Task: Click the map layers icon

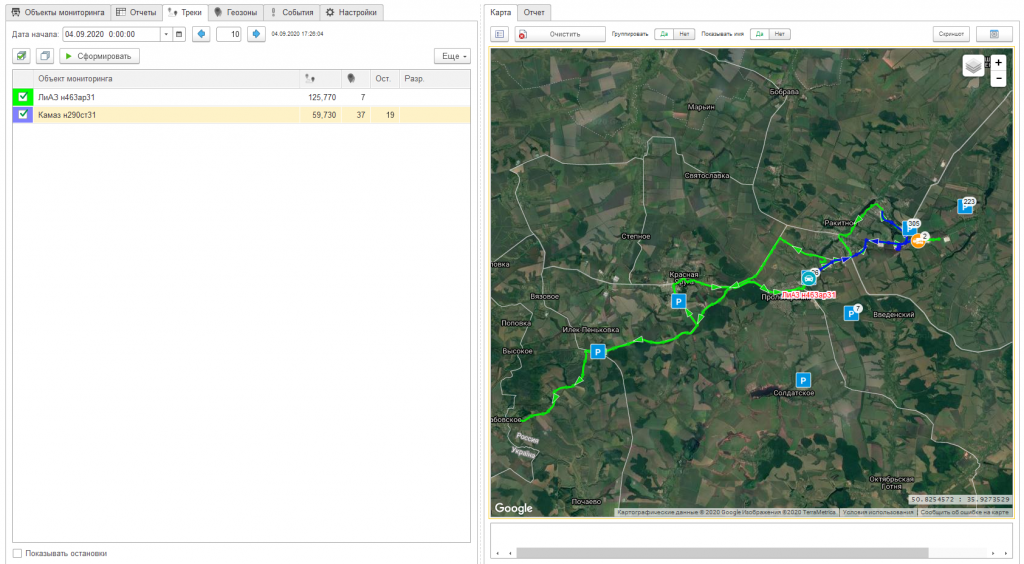Action: (x=974, y=66)
